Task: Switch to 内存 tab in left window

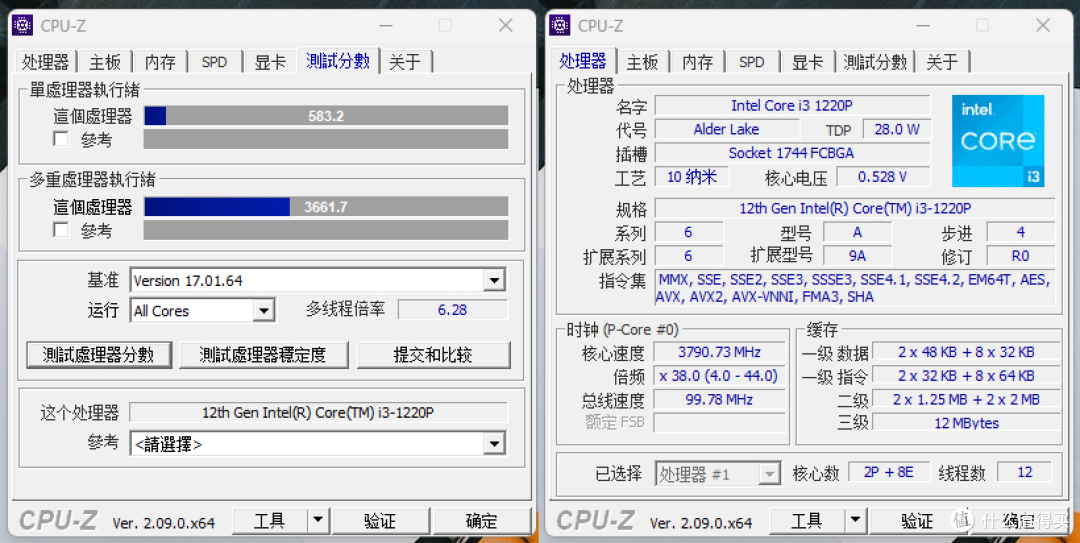Action: pyautogui.click(x=160, y=62)
